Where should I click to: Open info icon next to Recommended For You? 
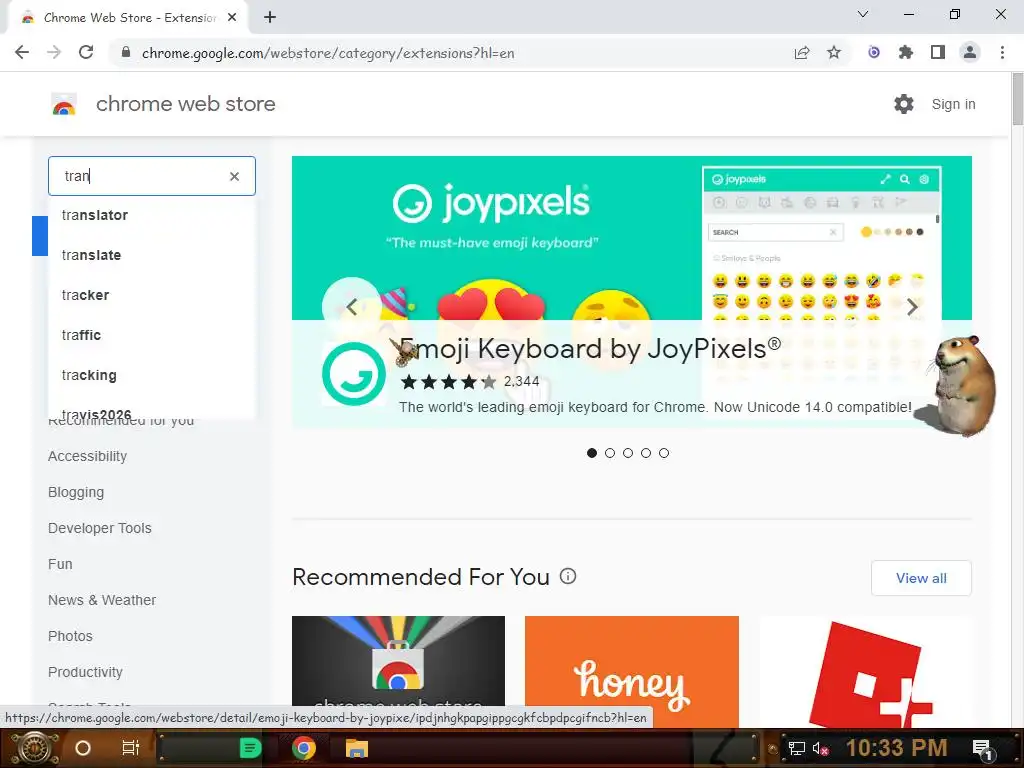tap(568, 577)
